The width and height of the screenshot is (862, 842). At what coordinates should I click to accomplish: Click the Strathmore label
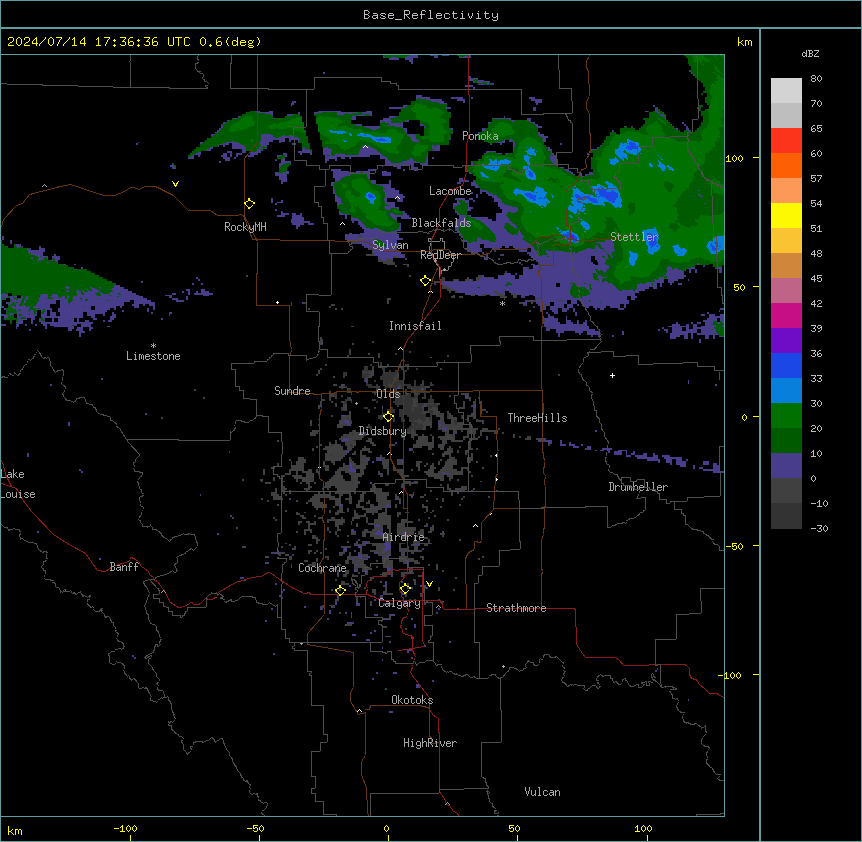(516, 608)
